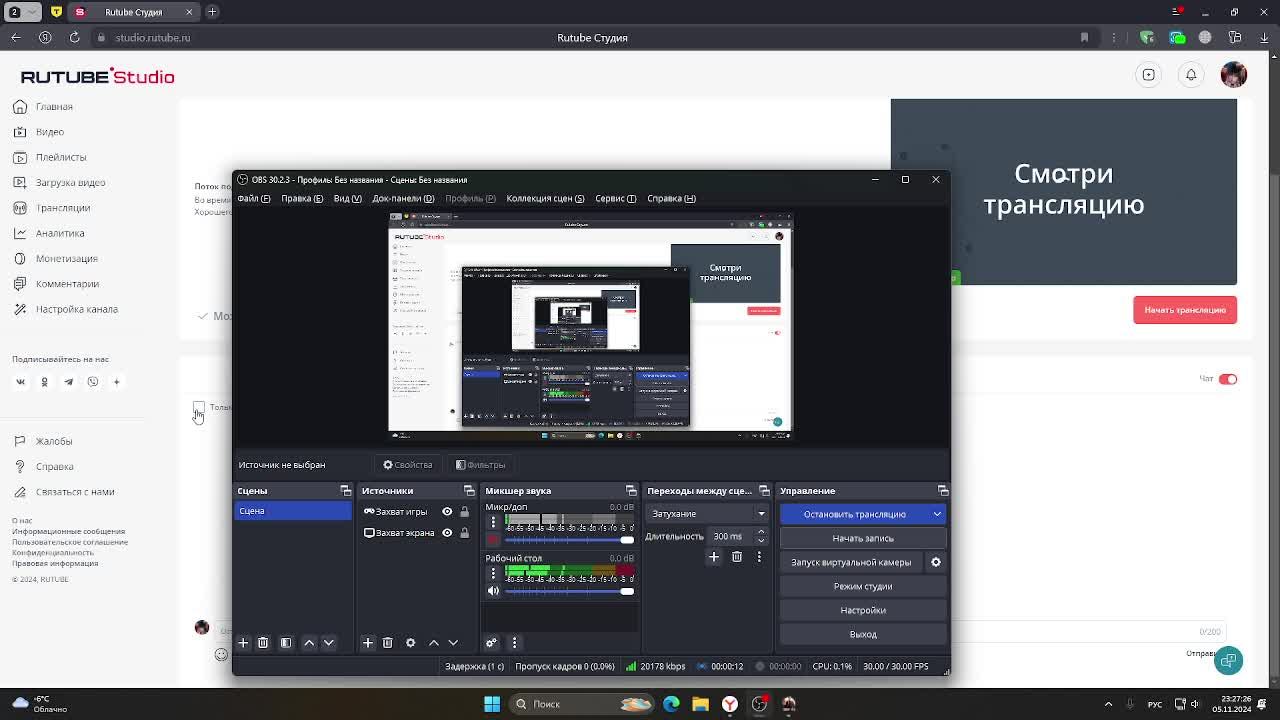
Task: Open the Микр/доп channel three-dot options
Action: [x=493, y=522]
